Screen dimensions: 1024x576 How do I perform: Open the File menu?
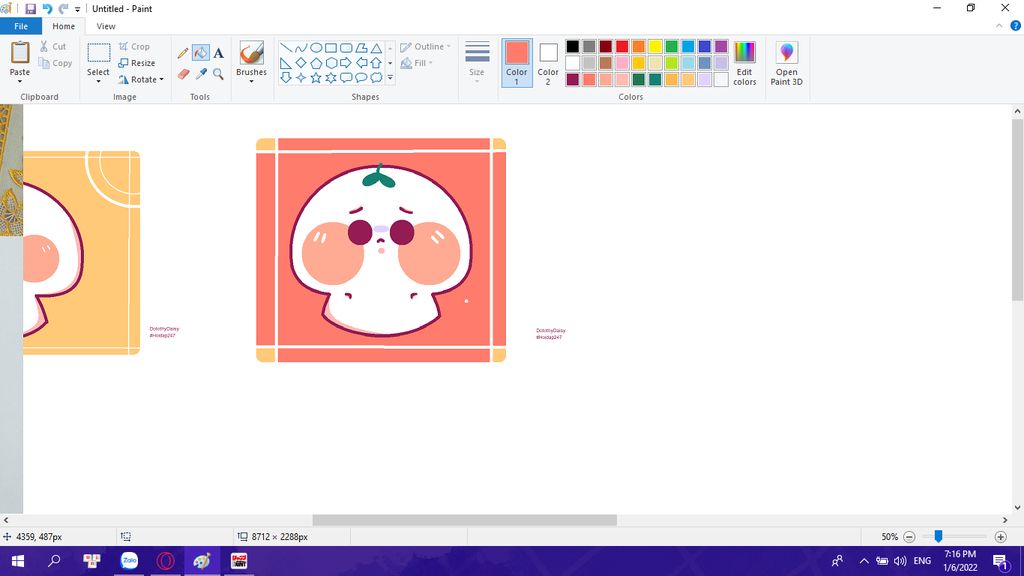[21, 26]
